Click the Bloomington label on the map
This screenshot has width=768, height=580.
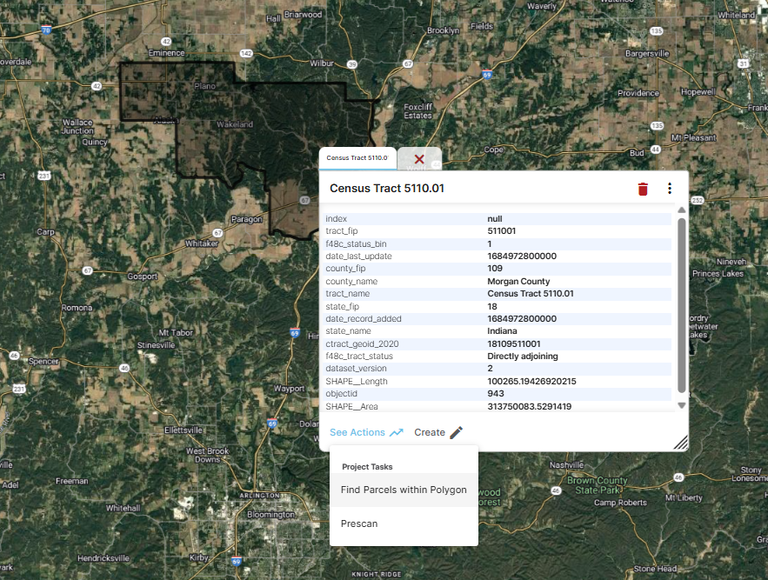point(271,514)
